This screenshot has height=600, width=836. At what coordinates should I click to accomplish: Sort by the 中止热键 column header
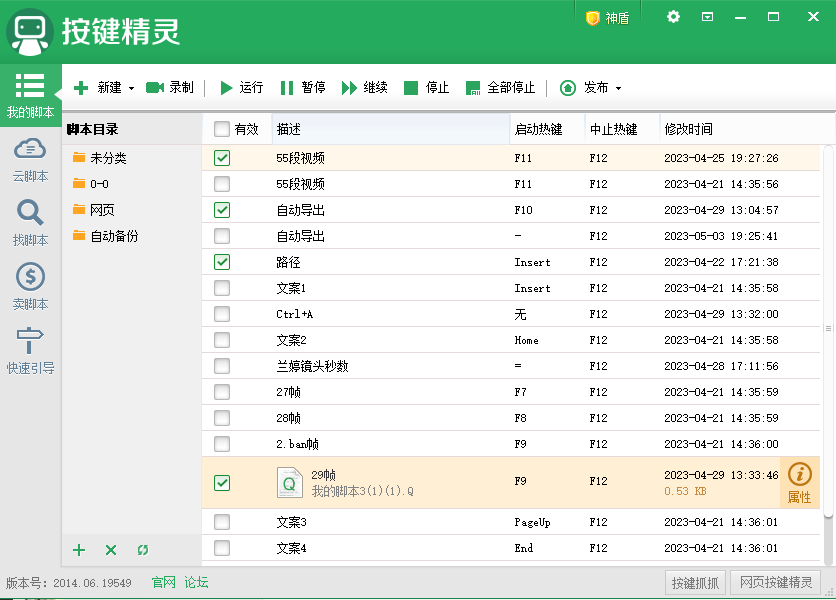[622, 129]
